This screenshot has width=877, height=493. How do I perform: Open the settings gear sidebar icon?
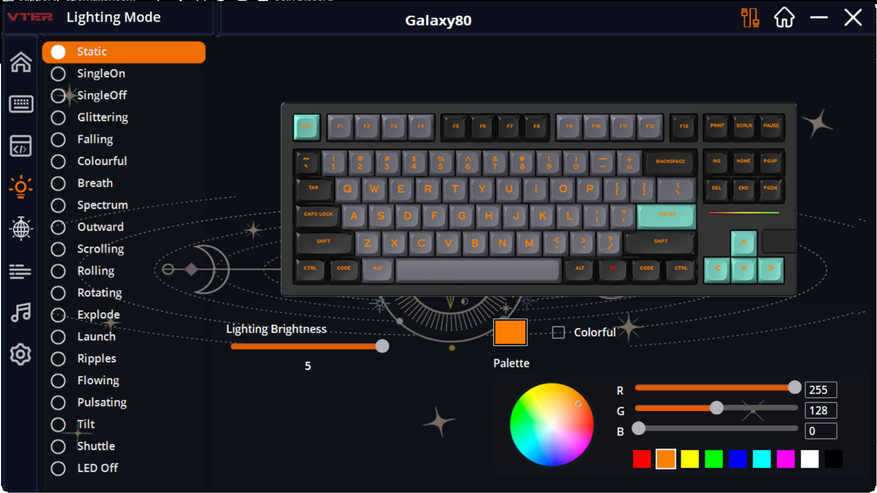coord(21,354)
